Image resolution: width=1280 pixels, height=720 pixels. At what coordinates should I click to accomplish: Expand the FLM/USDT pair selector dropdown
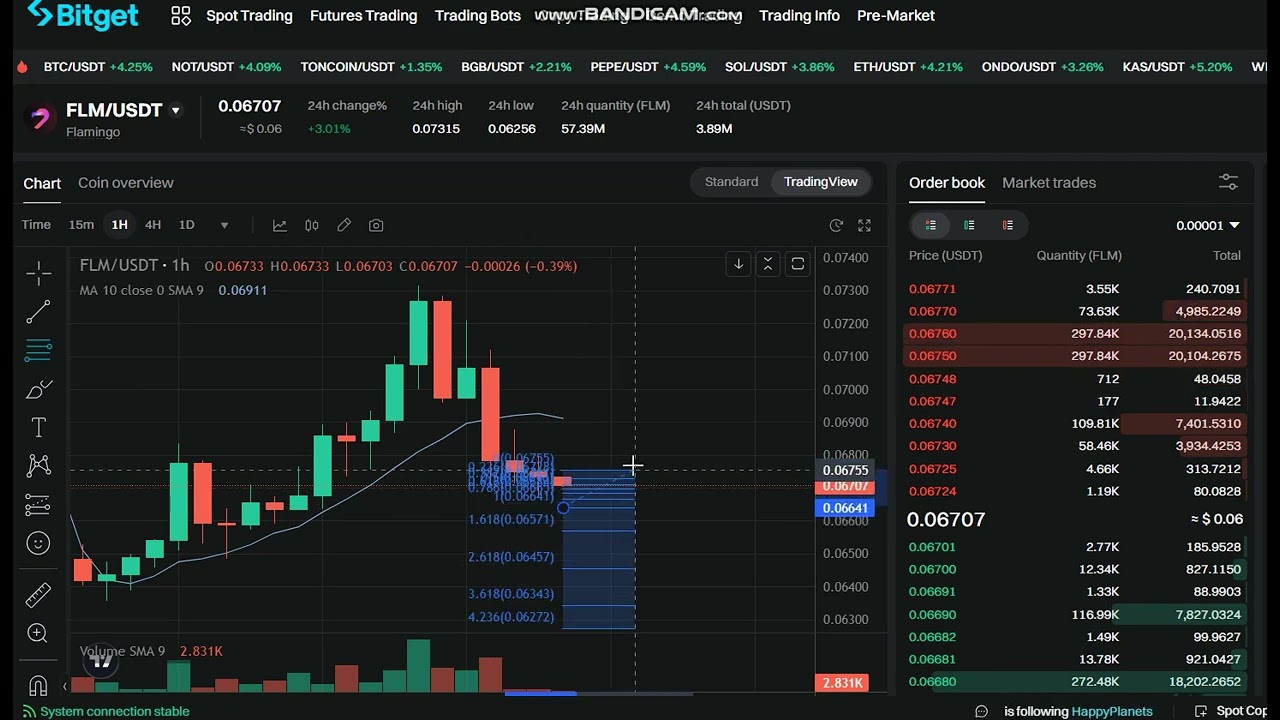(x=176, y=111)
